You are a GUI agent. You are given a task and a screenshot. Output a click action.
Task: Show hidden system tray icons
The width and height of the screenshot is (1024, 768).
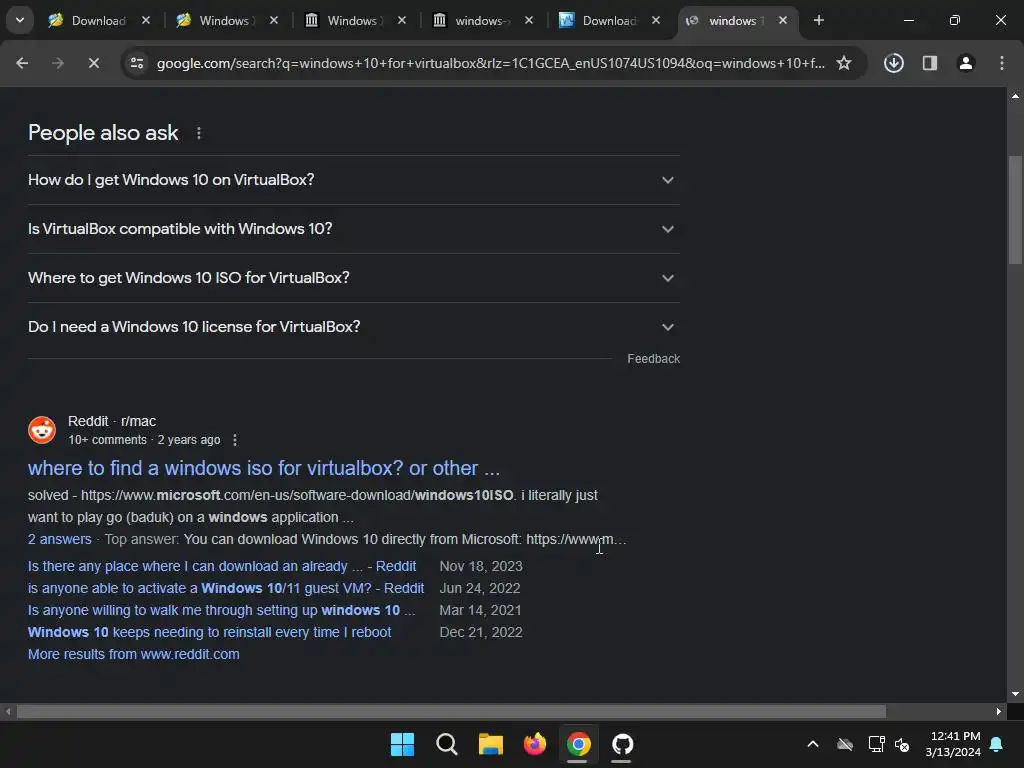click(x=813, y=744)
